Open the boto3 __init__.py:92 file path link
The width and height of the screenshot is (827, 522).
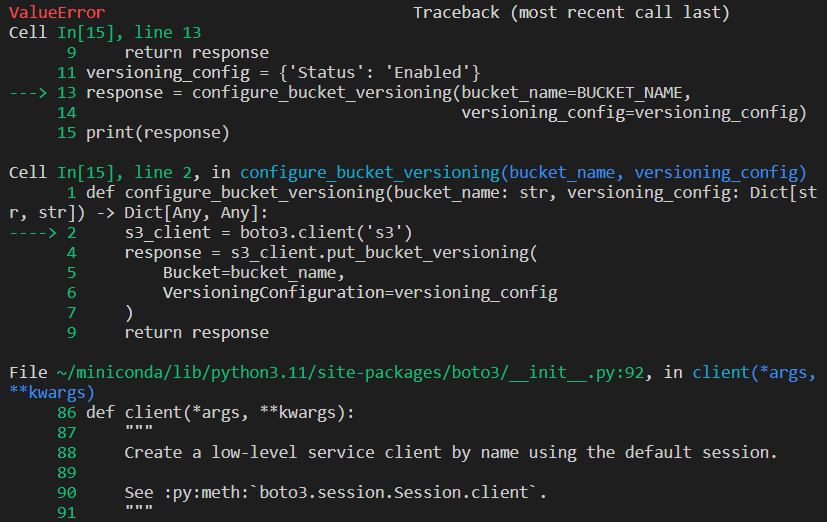[351, 373]
